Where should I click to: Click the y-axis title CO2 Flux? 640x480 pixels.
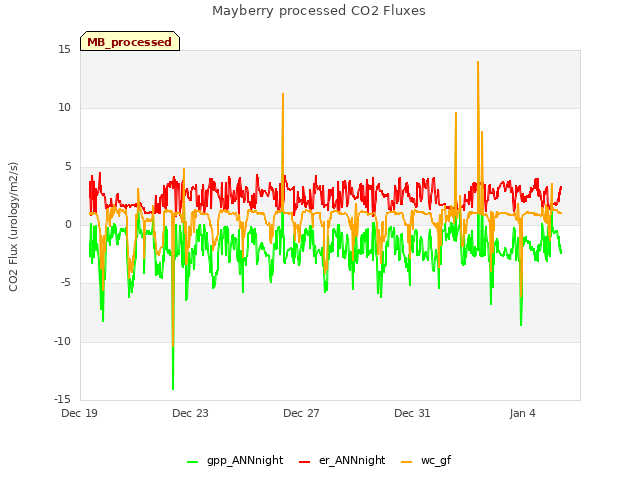[13, 227]
